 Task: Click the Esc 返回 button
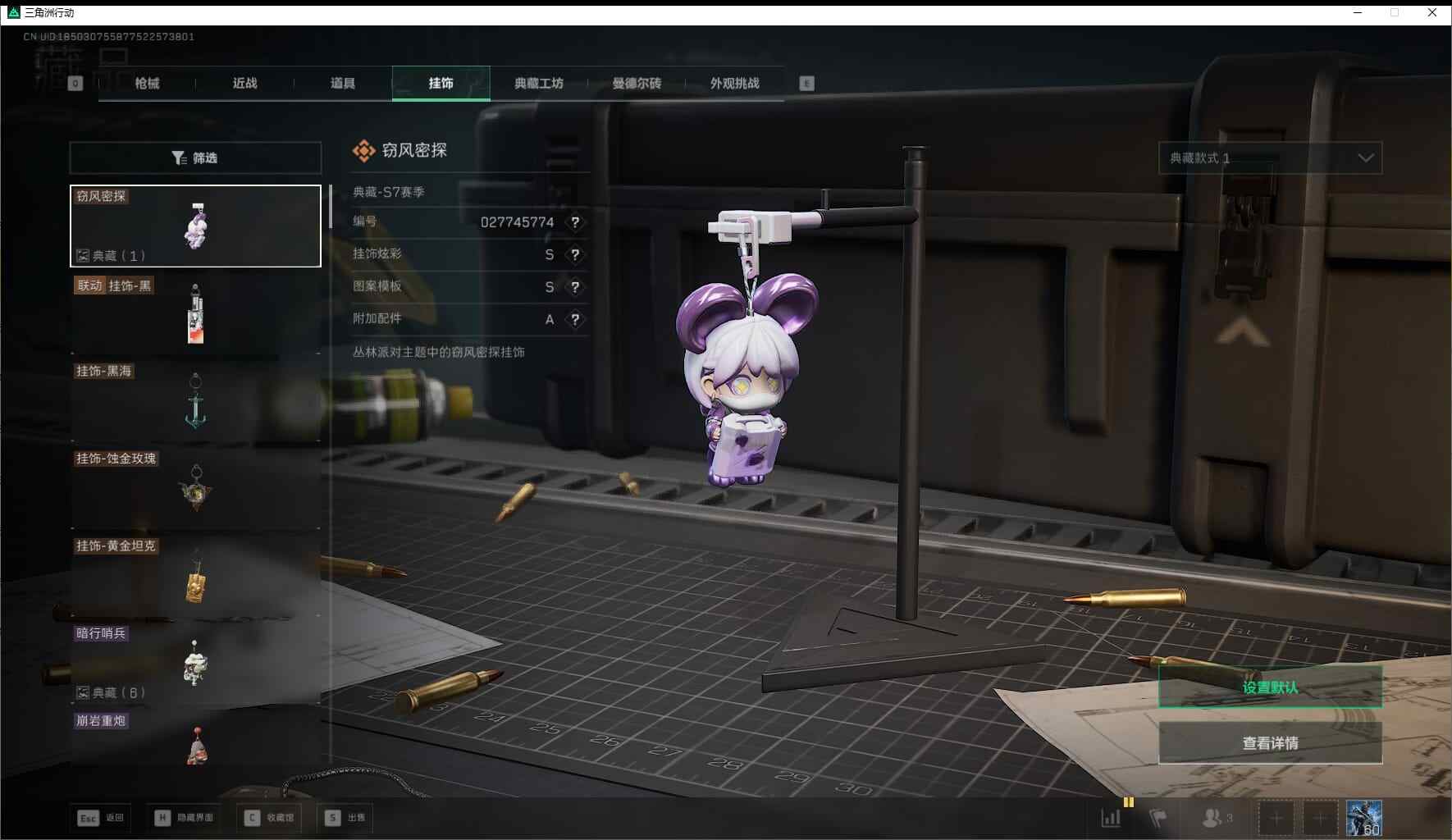[101, 818]
